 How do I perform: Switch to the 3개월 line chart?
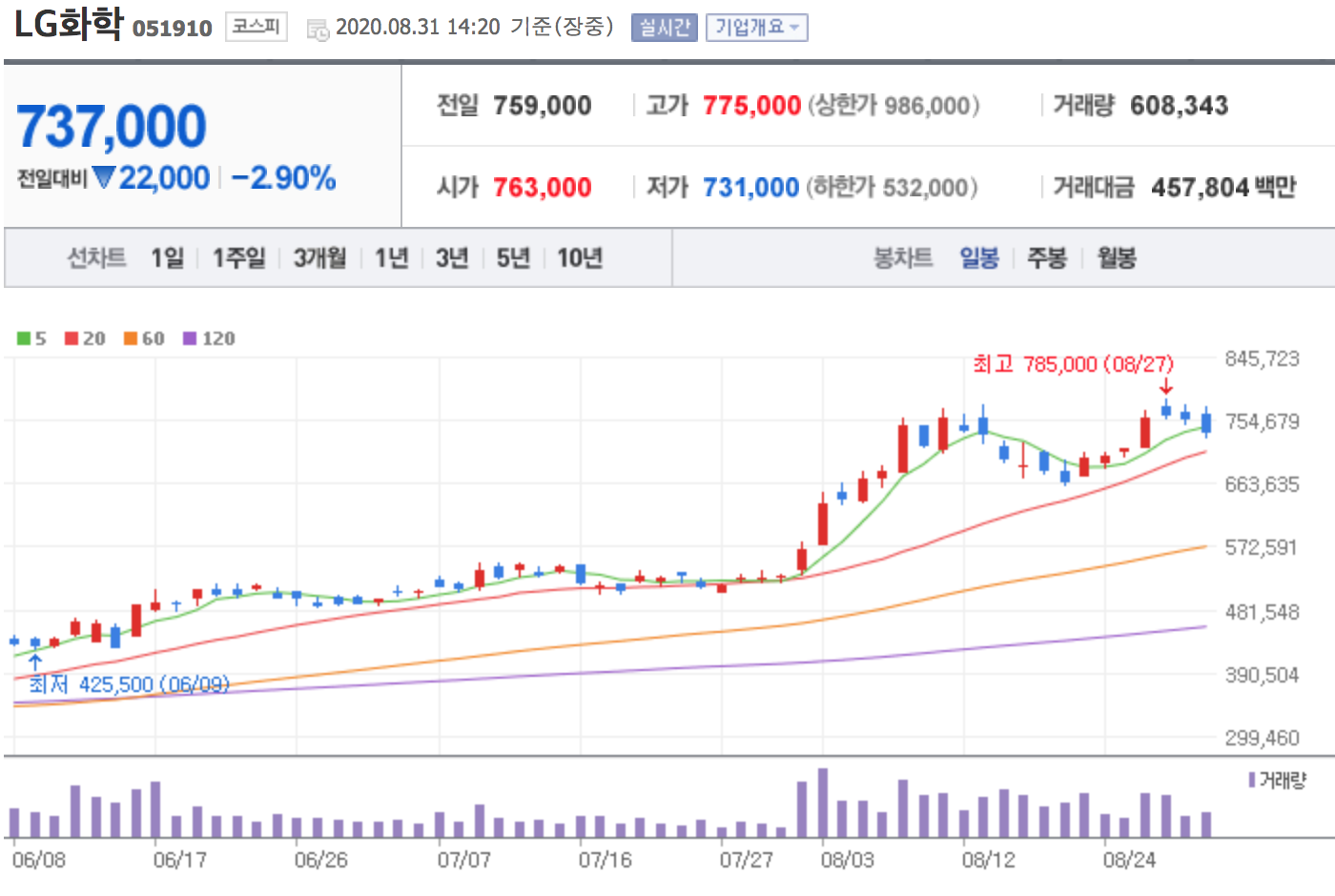pos(319,257)
